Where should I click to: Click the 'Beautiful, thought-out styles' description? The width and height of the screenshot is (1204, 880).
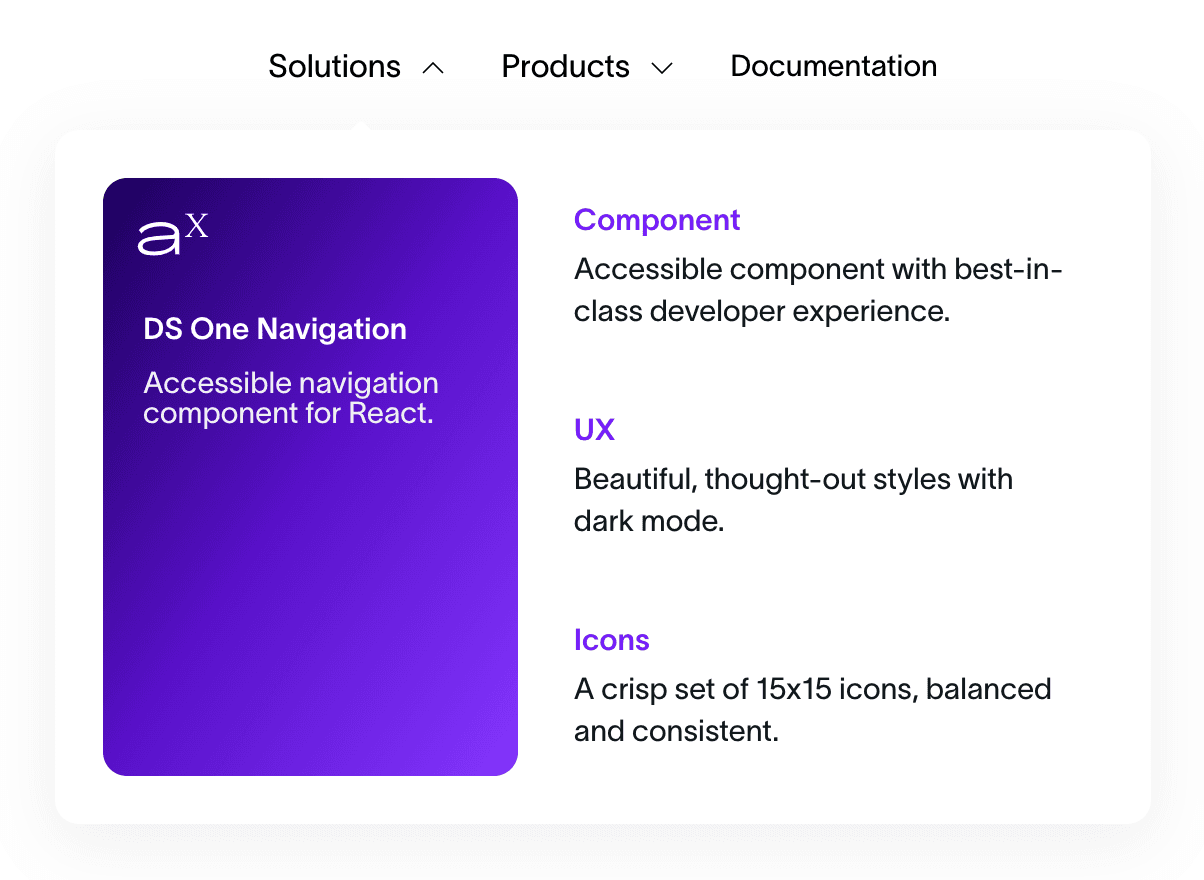(792, 500)
